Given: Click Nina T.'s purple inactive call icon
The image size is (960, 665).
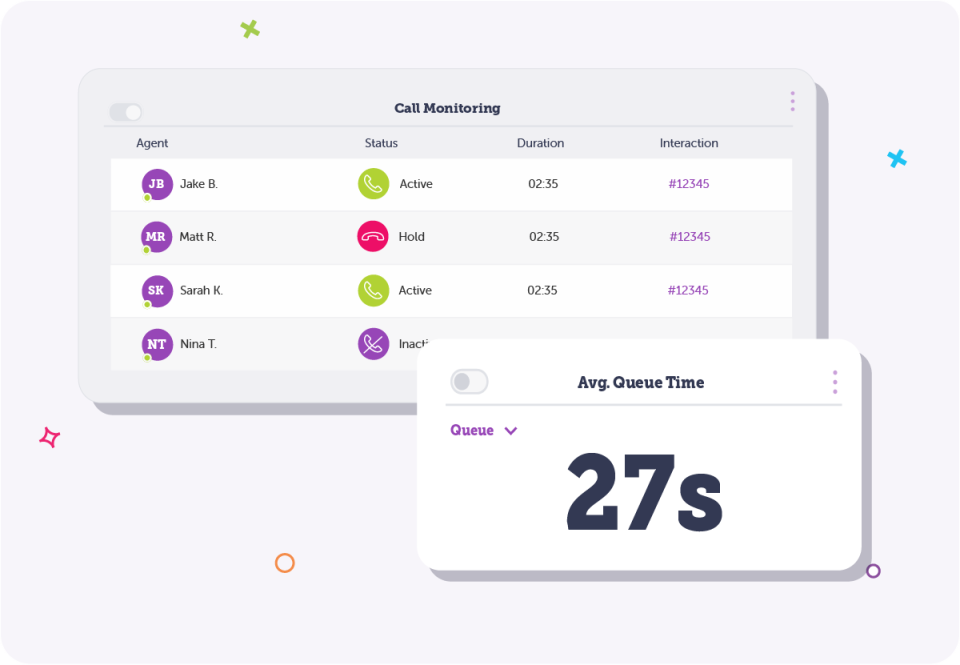Looking at the screenshot, I should [x=373, y=344].
